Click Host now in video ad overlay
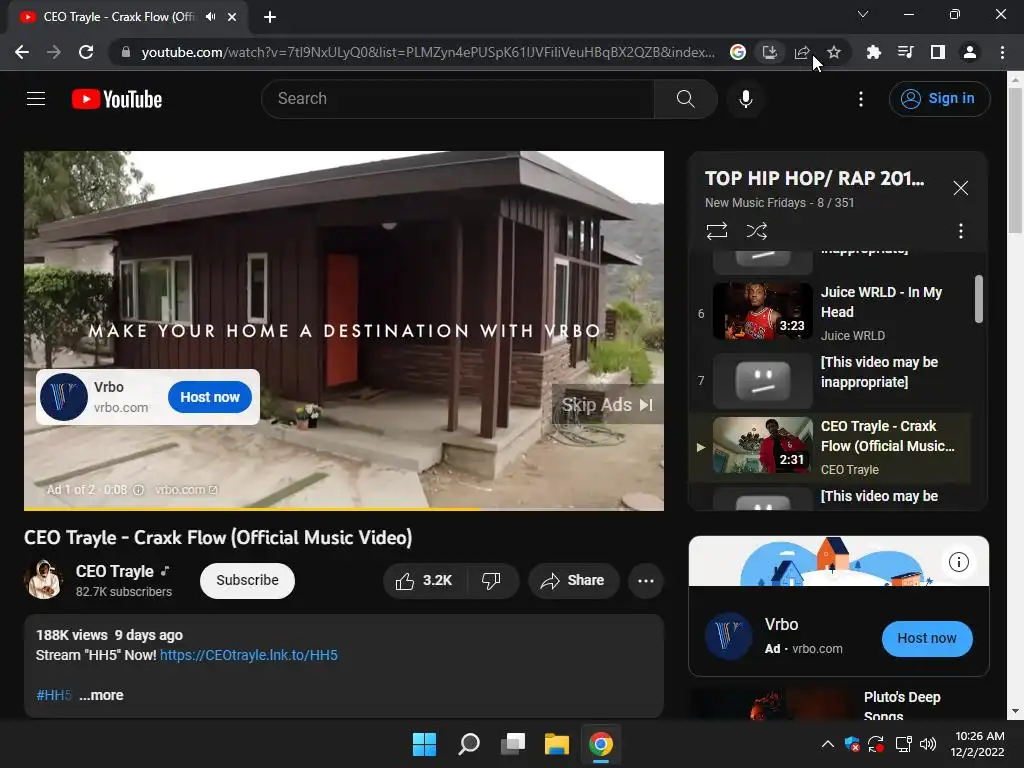Viewport: 1024px width, 768px height. pos(210,397)
